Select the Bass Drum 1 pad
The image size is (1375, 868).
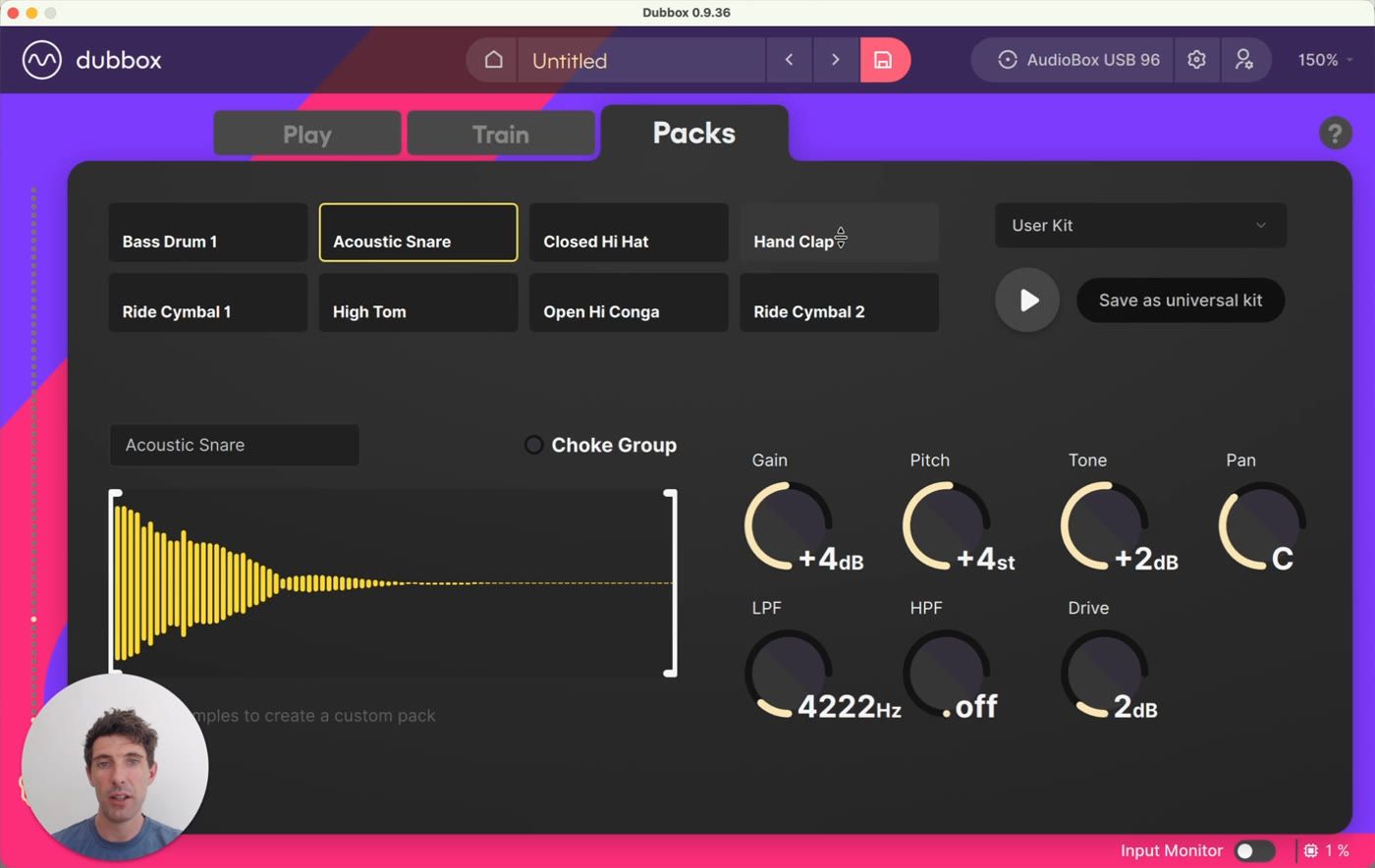(x=207, y=233)
